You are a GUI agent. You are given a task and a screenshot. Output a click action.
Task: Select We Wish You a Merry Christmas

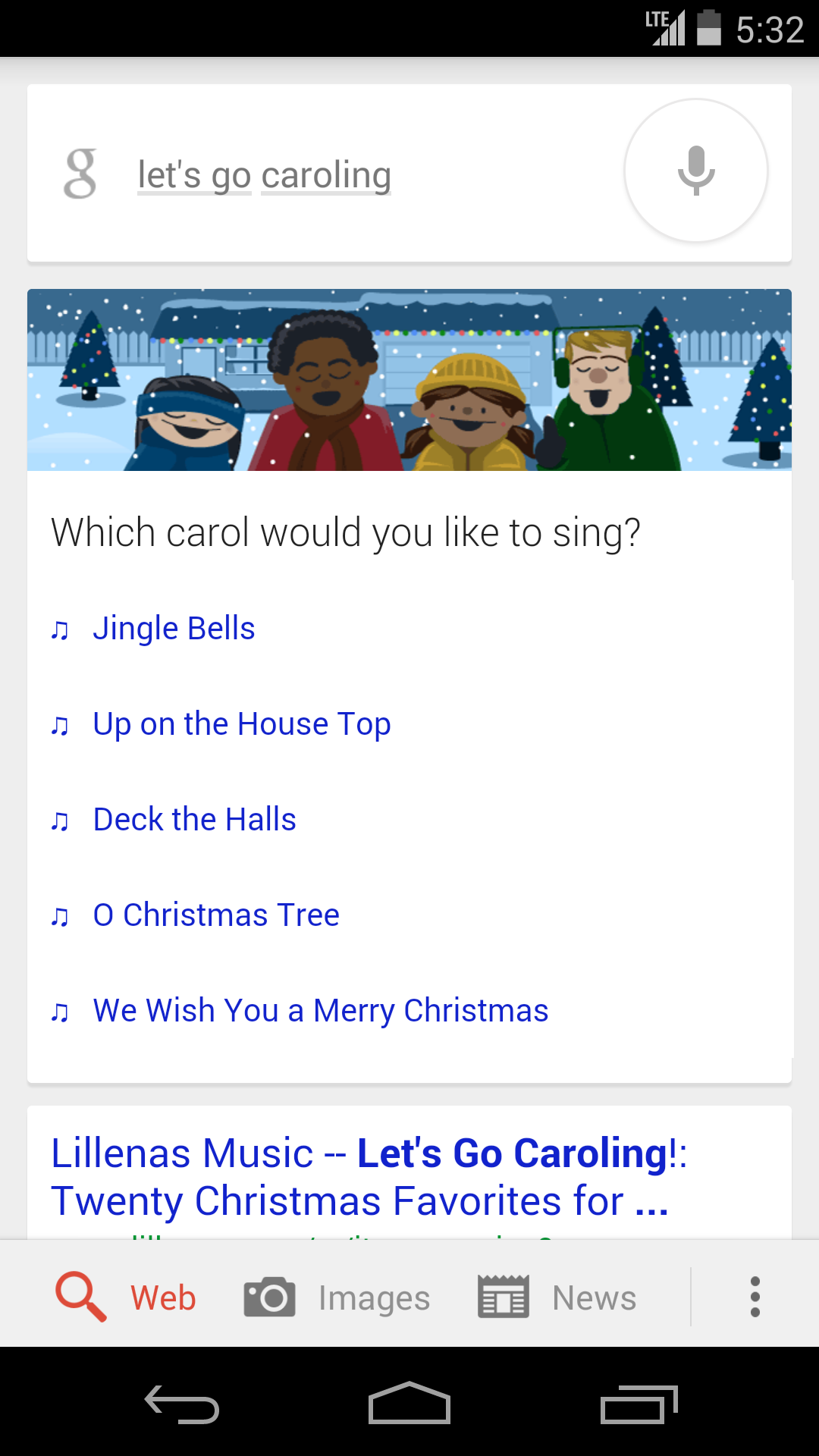320,1011
